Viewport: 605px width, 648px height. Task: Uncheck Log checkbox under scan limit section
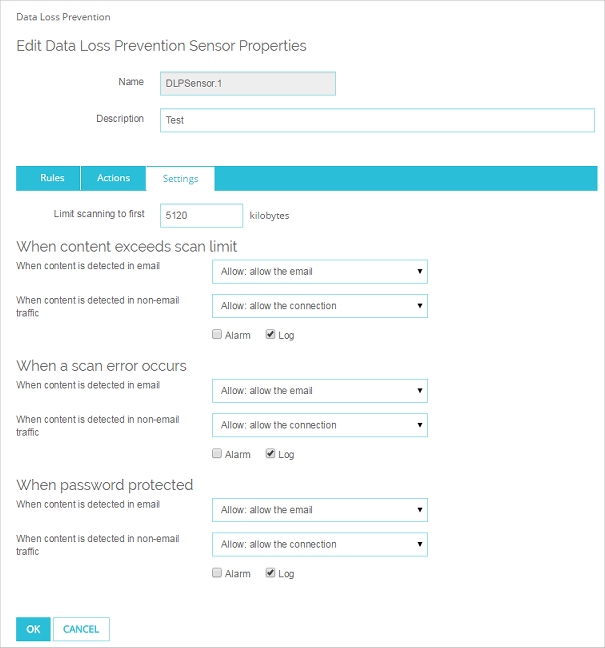(271, 335)
